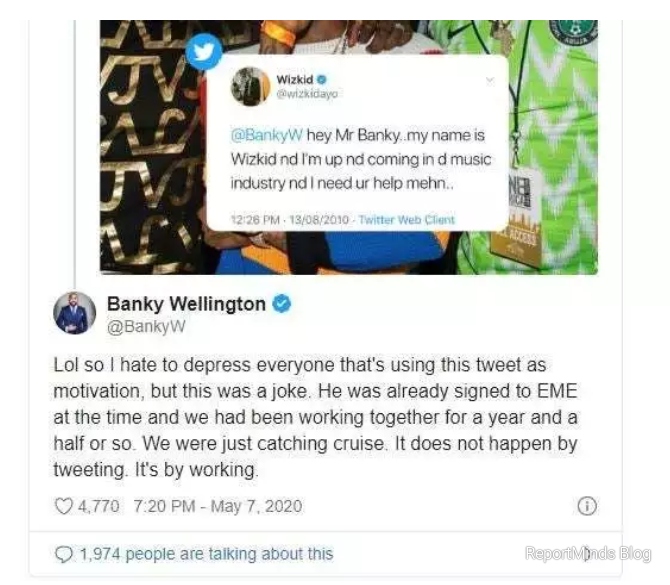Image resolution: width=670 pixels, height=585 pixels.
Task: Click the blue Twitter bird logo
Action: pyautogui.click(x=204, y=52)
